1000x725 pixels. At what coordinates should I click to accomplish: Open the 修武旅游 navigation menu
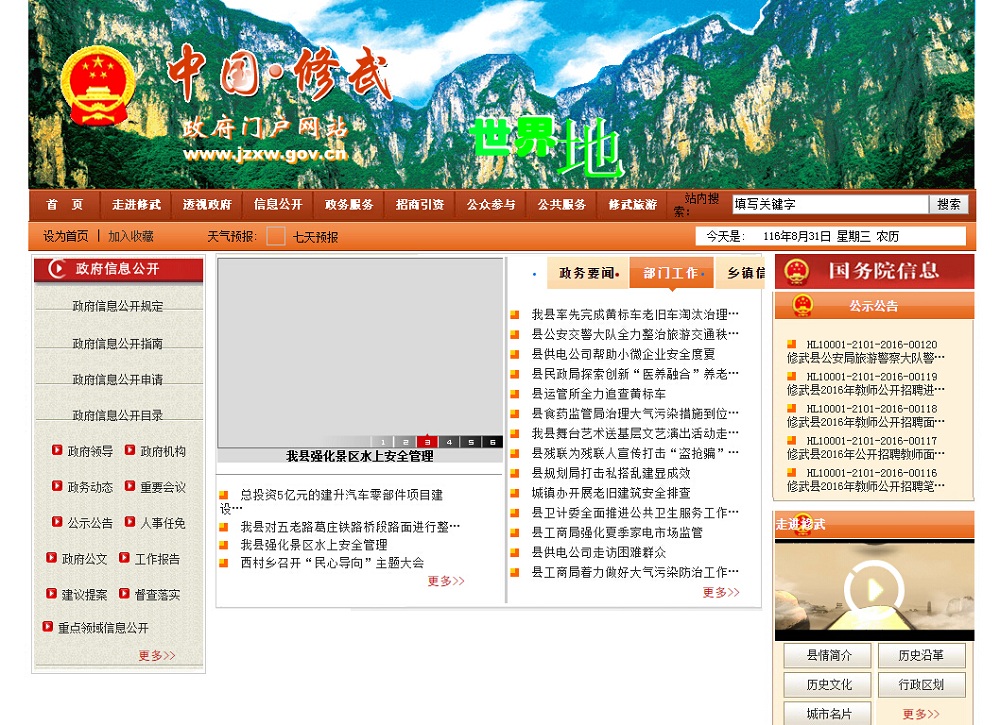(x=632, y=205)
